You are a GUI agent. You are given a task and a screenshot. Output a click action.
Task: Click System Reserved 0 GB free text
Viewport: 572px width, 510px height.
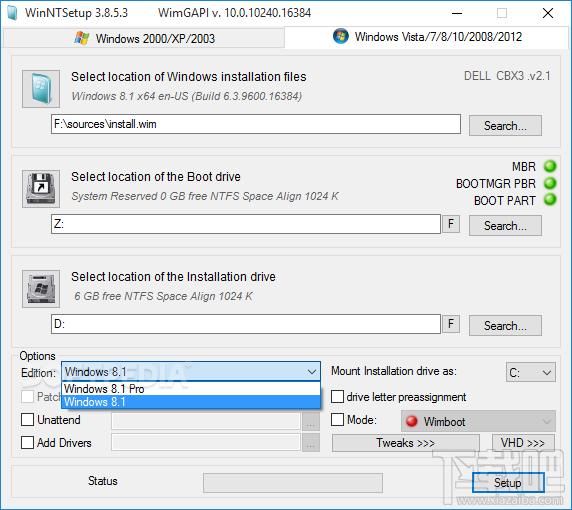205,196
